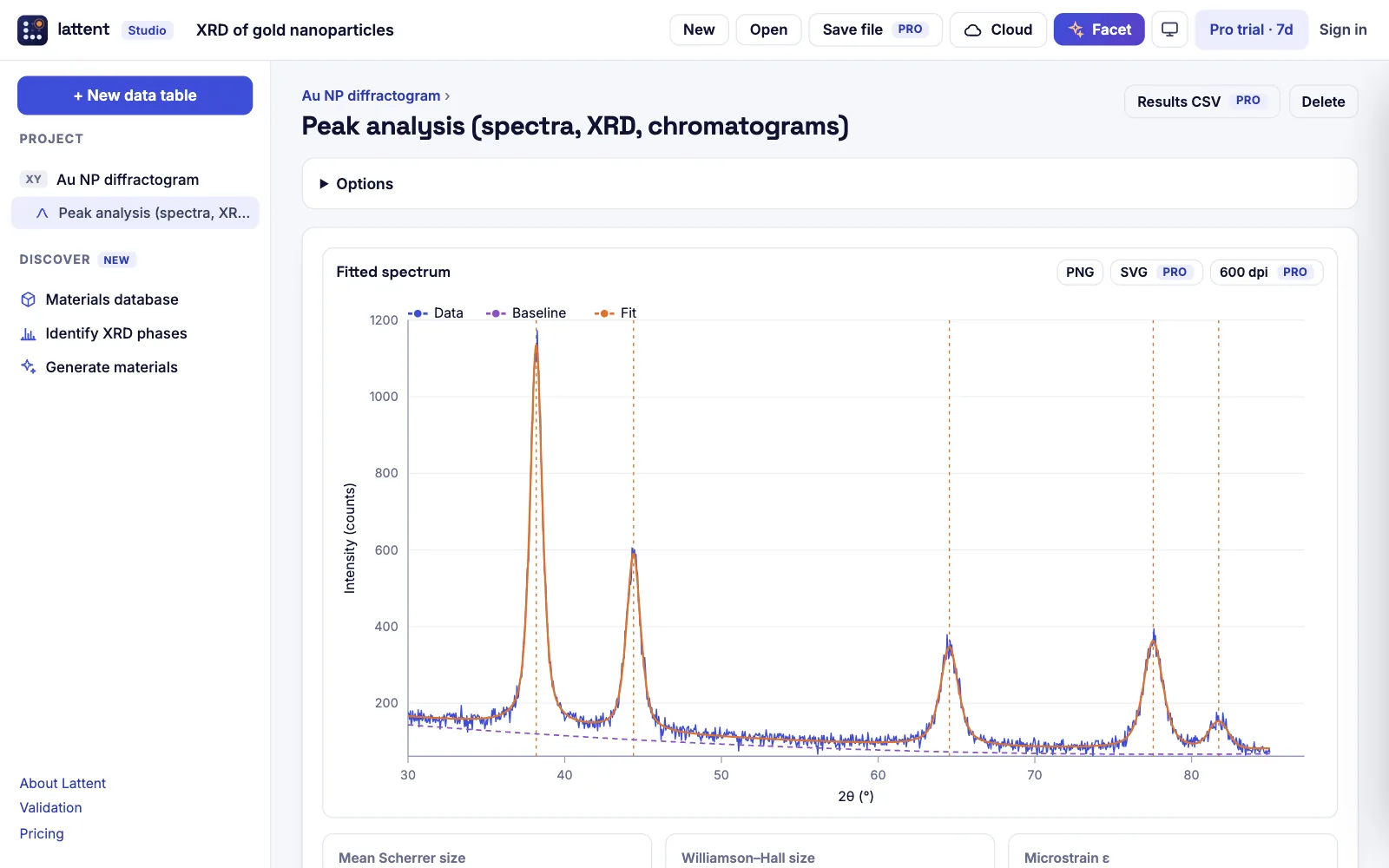Export the chart as SVG

pos(1156,273)
